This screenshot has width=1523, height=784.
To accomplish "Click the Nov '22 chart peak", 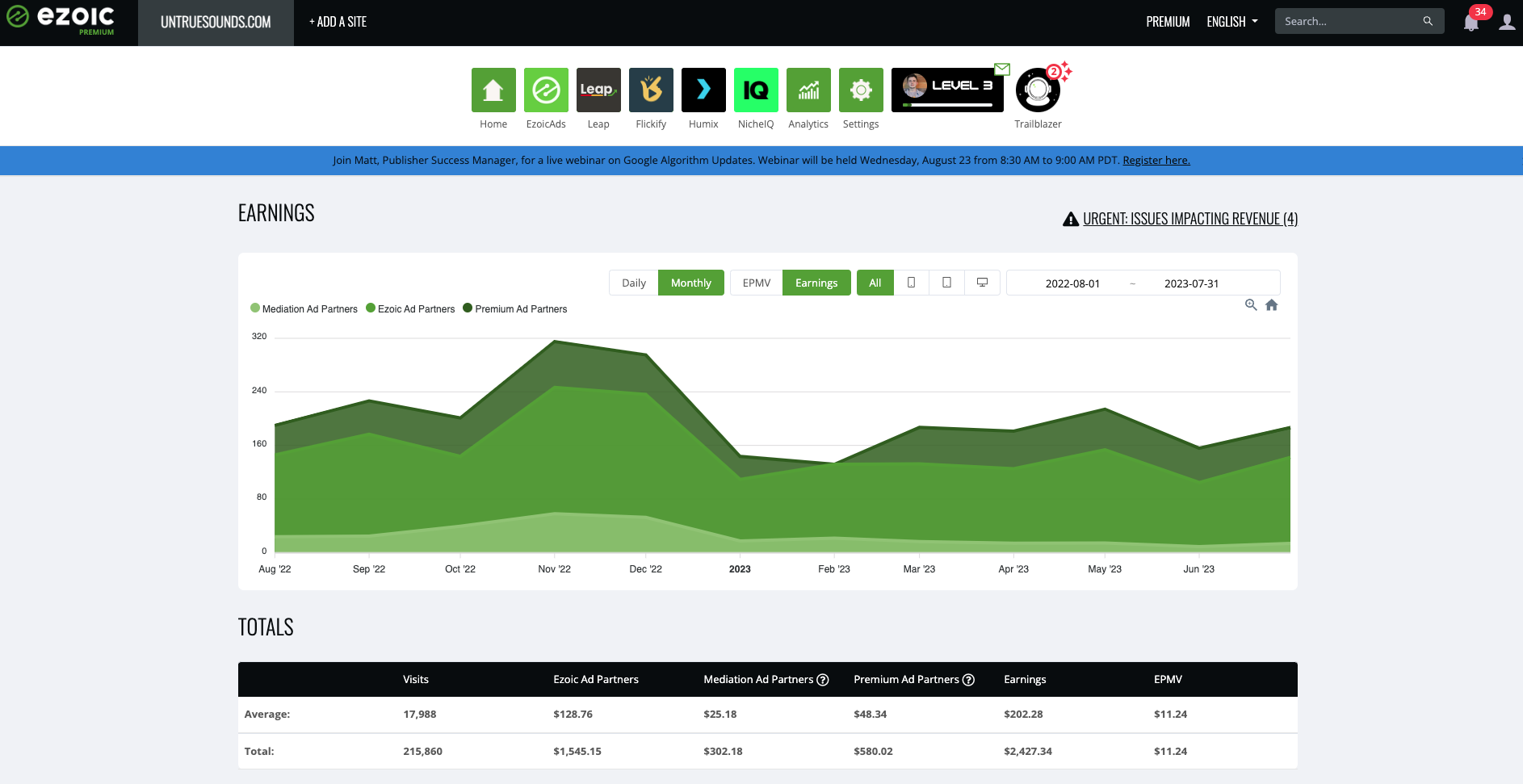I will point(555,342).
